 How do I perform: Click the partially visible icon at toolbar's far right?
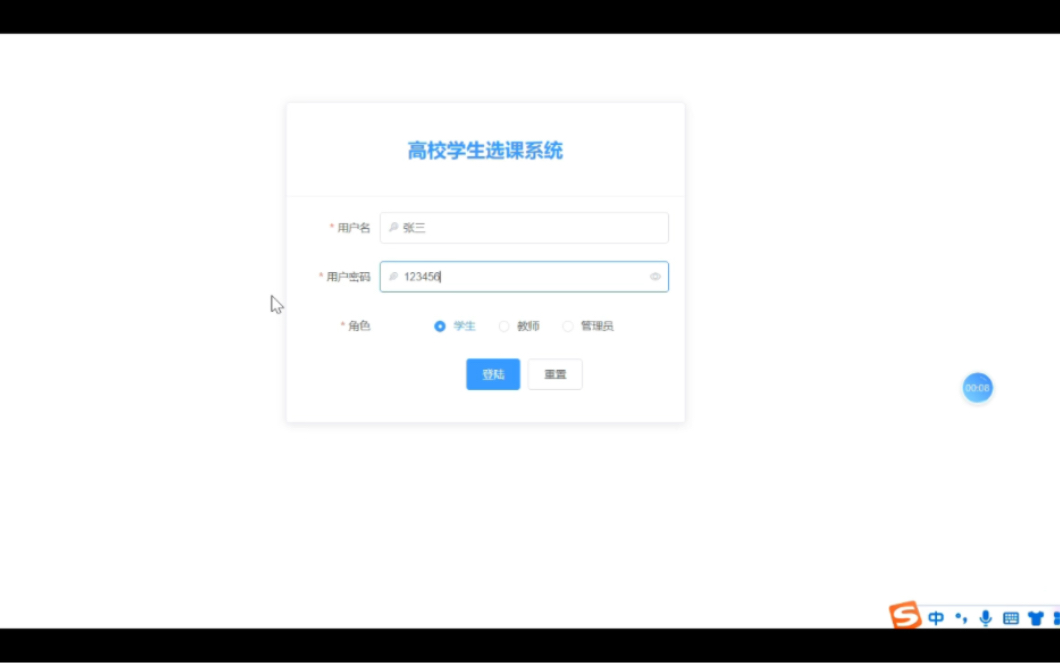coord(1056,617)
